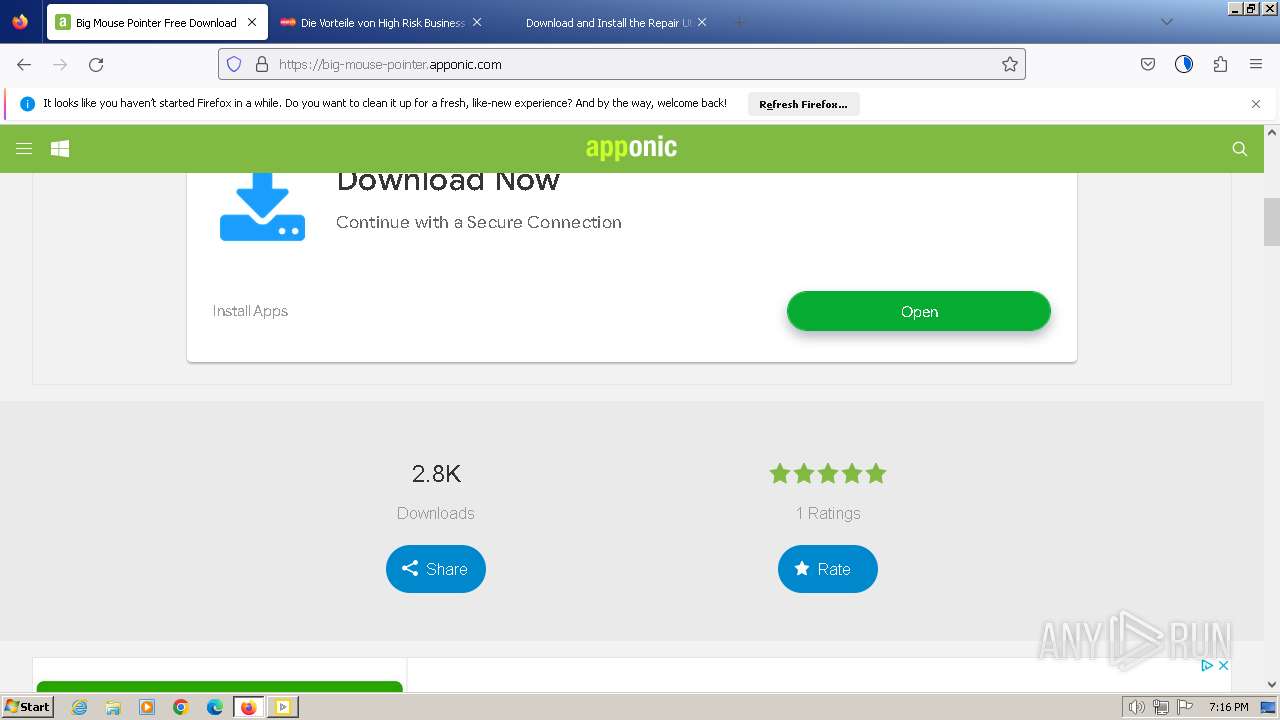Click the yellow play icon taskbar app
Viewport: 1280px width, 720px height.
coord(283,707)
